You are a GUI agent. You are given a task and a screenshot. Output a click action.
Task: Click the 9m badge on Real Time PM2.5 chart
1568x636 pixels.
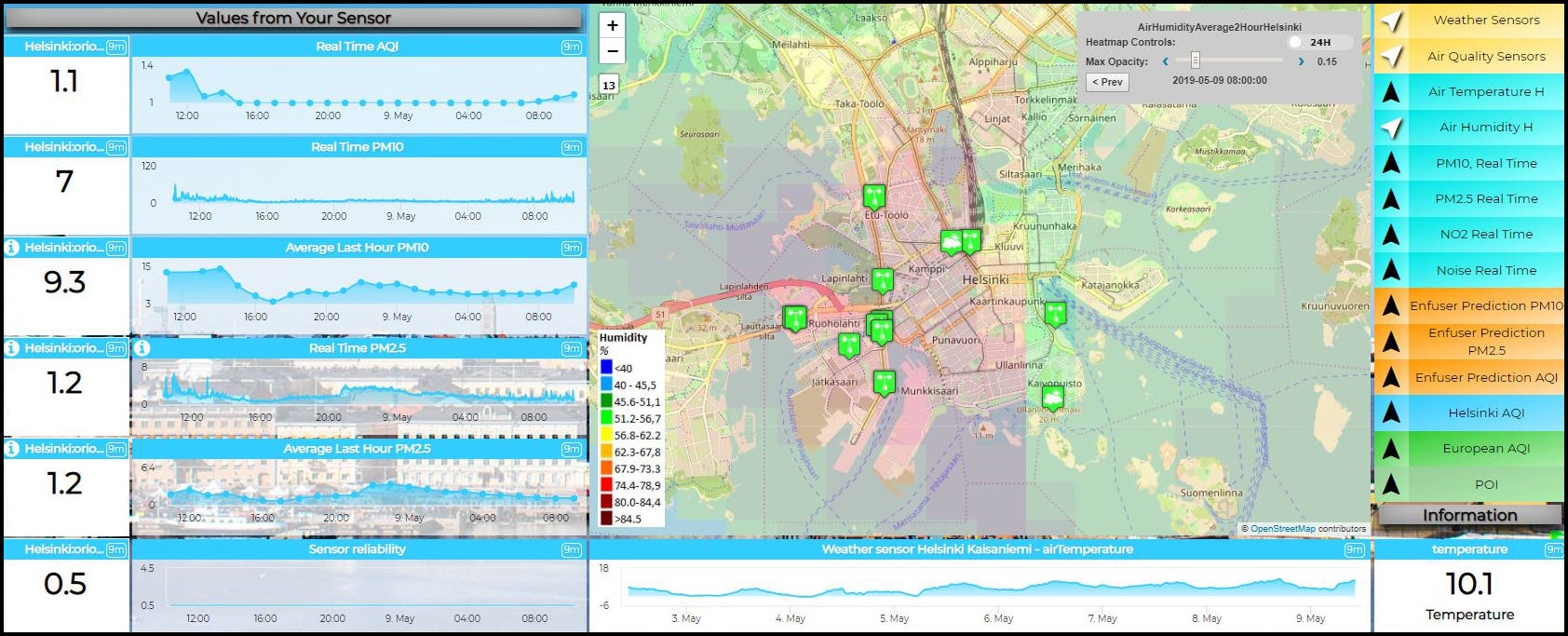pos(572,348)
